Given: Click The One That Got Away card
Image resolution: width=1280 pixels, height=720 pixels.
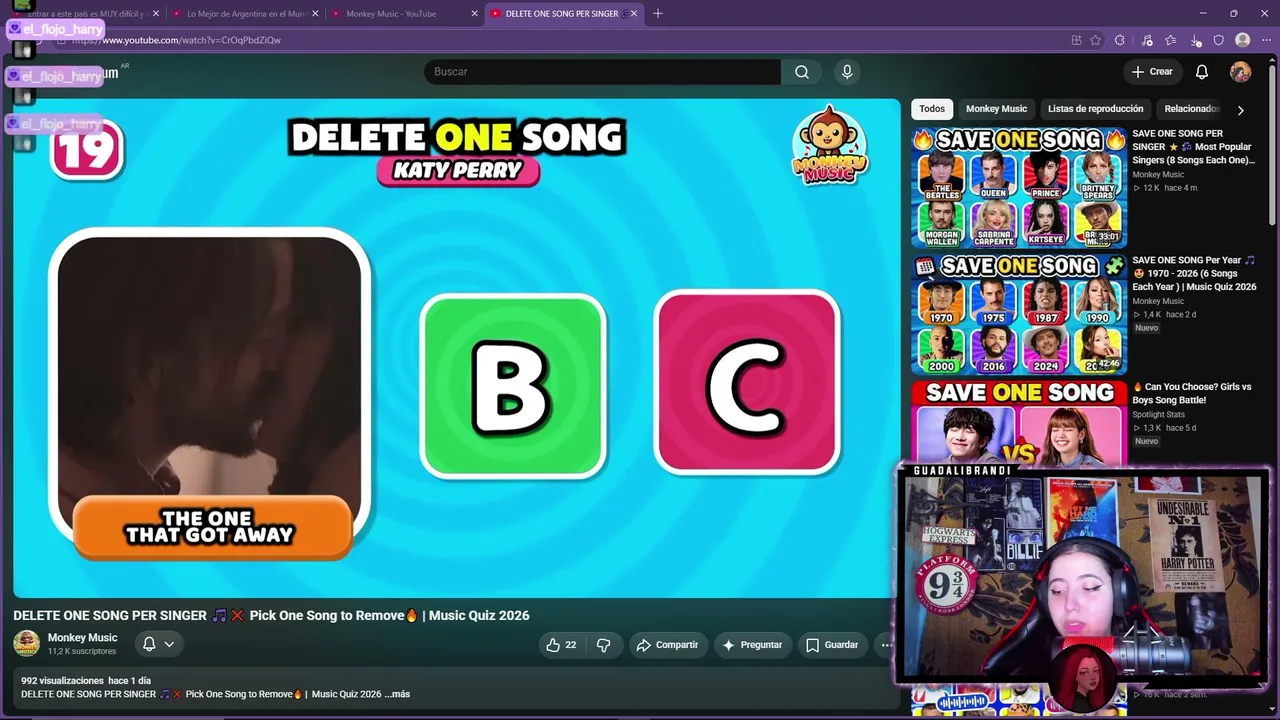Looking at the screenshot, I should pos(210,394).
